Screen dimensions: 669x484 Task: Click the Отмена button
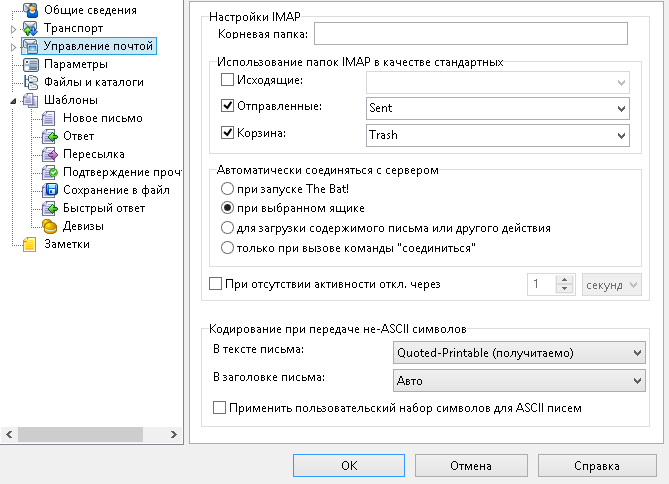(471, 466)
